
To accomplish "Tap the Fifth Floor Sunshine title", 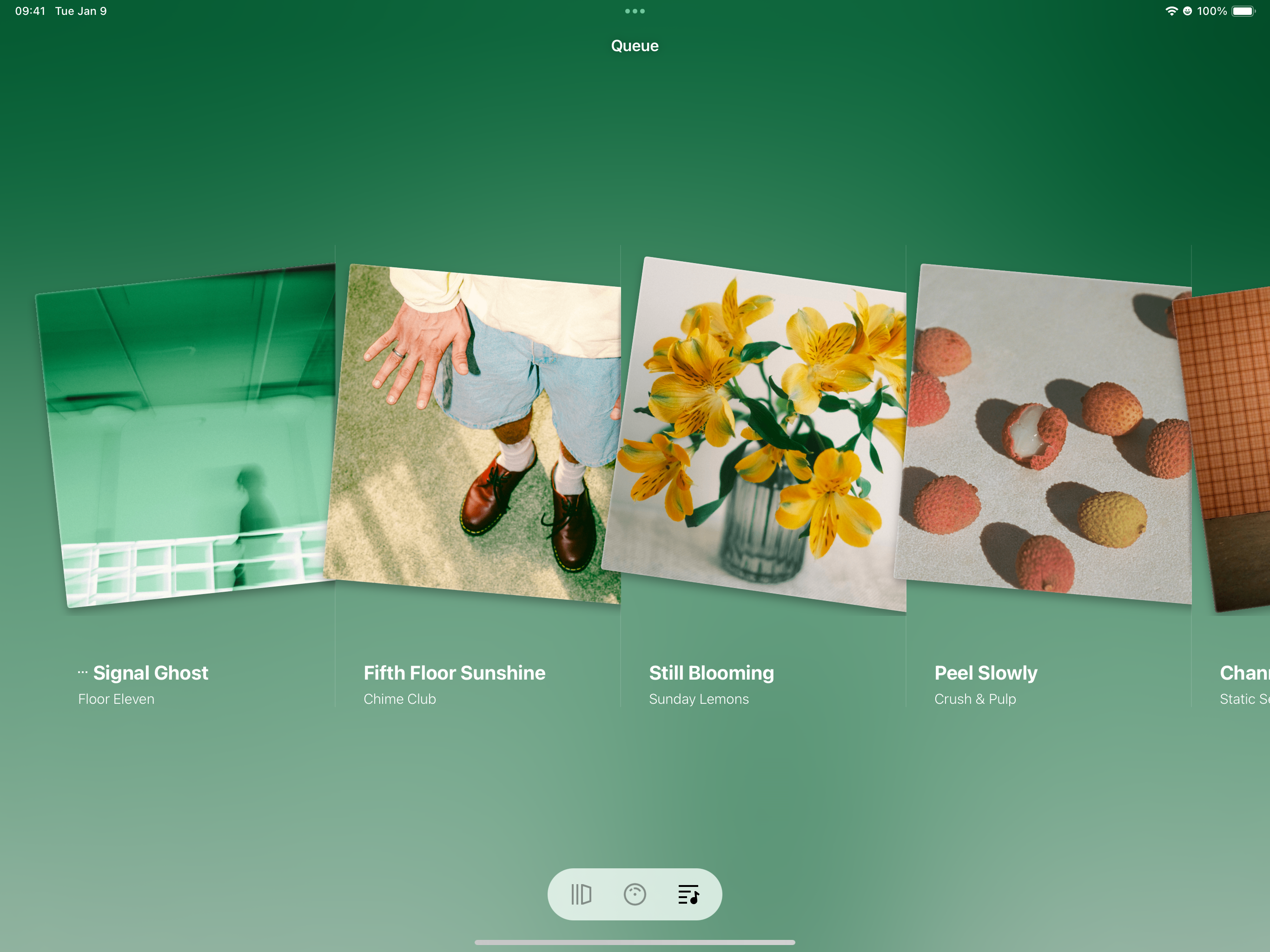I will [454, 672].
